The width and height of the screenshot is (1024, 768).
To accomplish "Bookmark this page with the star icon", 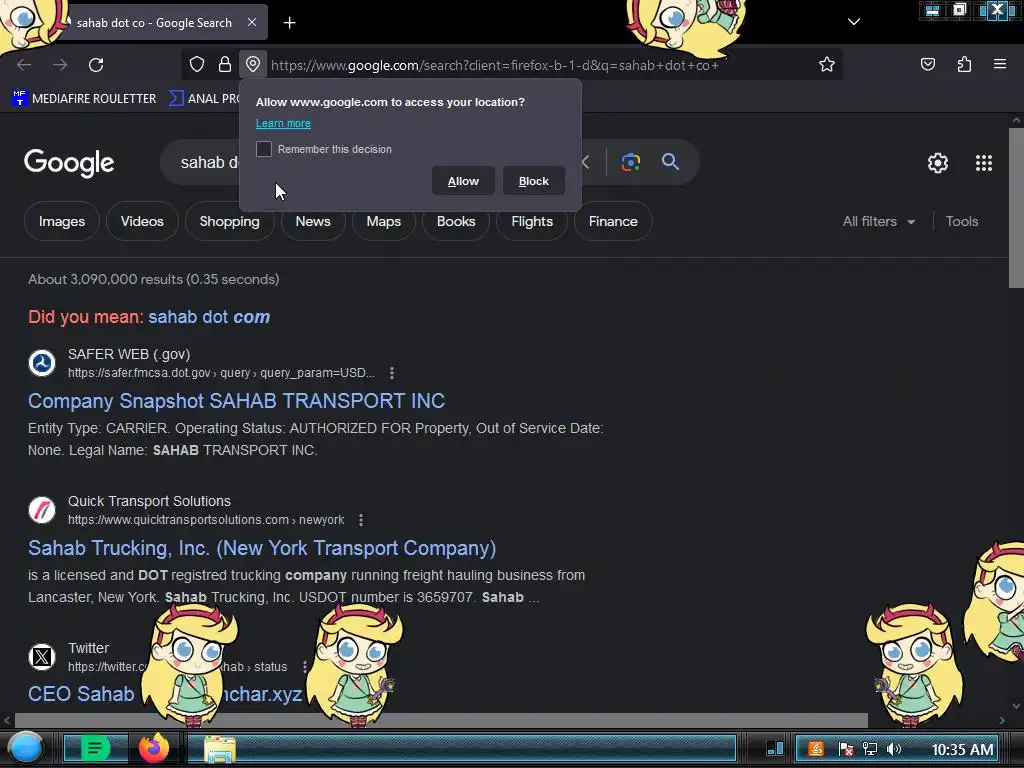I will coord(827,64).
